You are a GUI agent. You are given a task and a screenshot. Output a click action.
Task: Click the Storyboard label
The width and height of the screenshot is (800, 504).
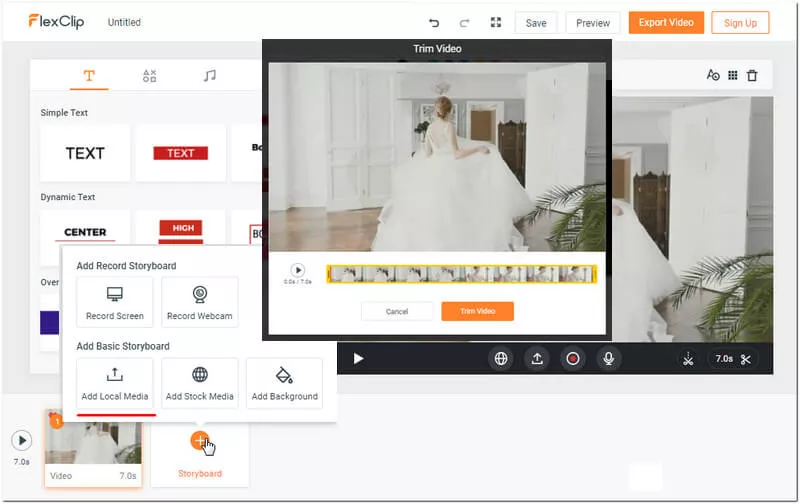tap(199, 473)
